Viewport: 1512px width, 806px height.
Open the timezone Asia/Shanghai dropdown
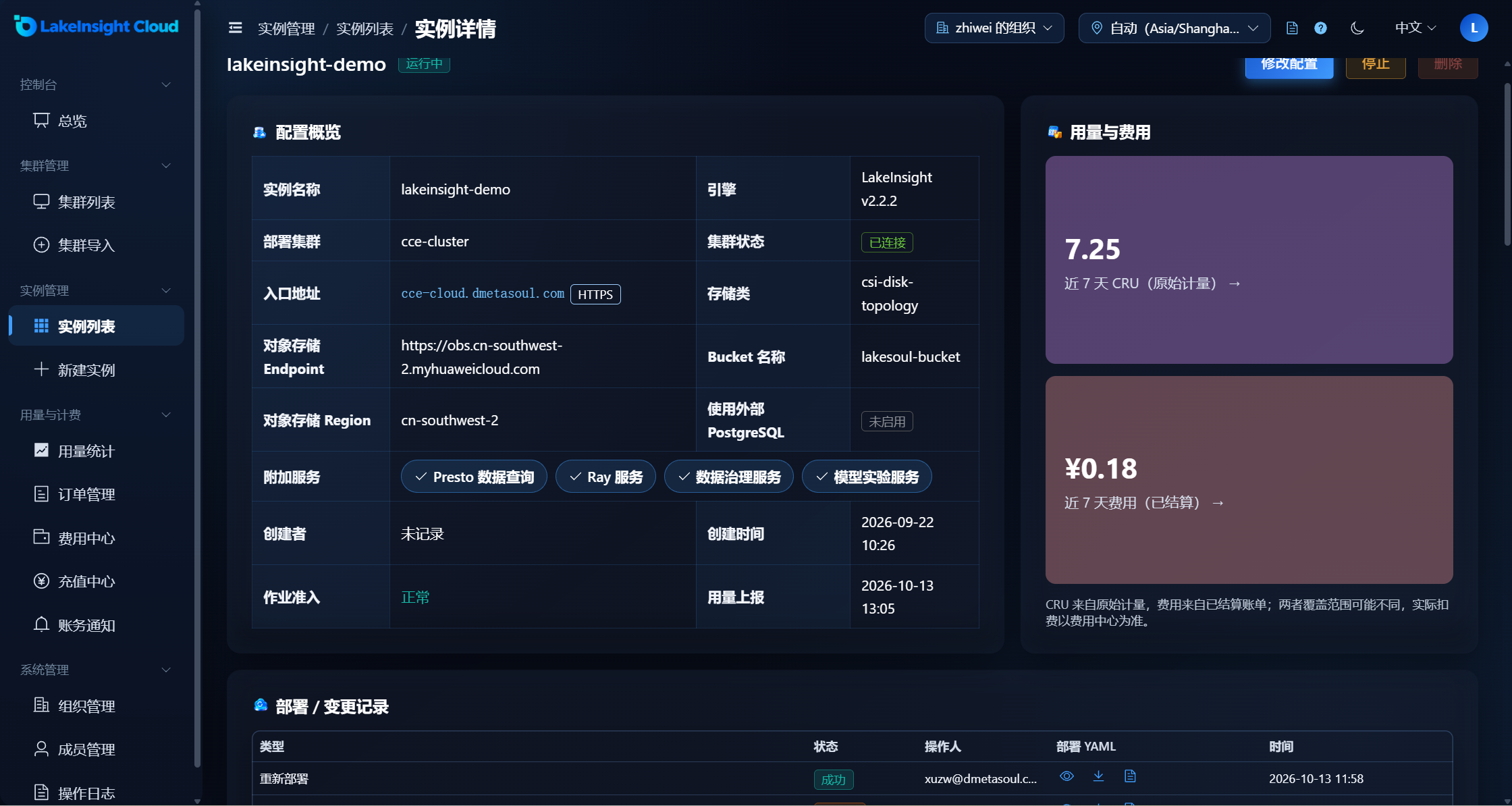pyautogui.click(x=1174, y=28)
